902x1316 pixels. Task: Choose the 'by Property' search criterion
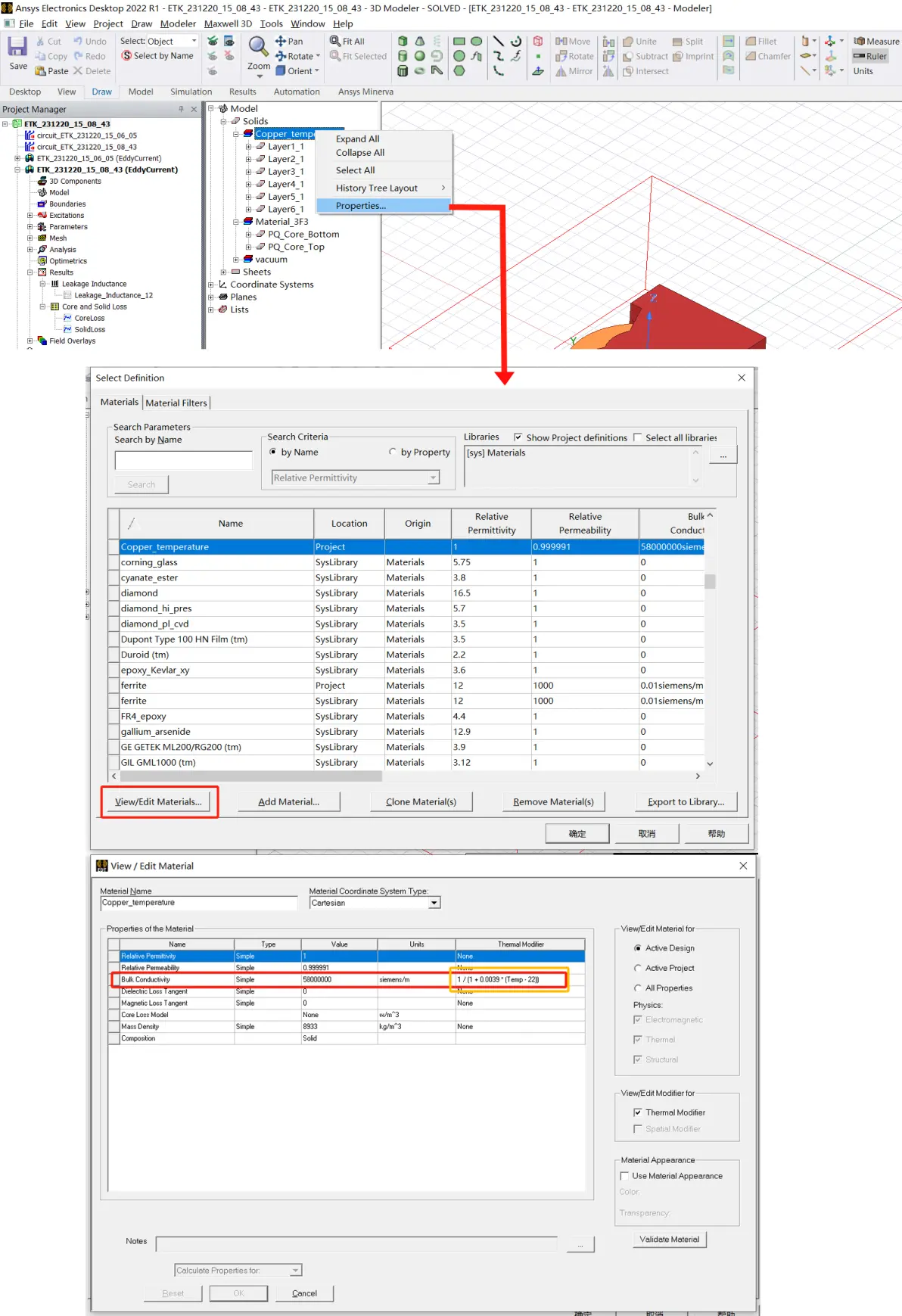click(393, 452)
